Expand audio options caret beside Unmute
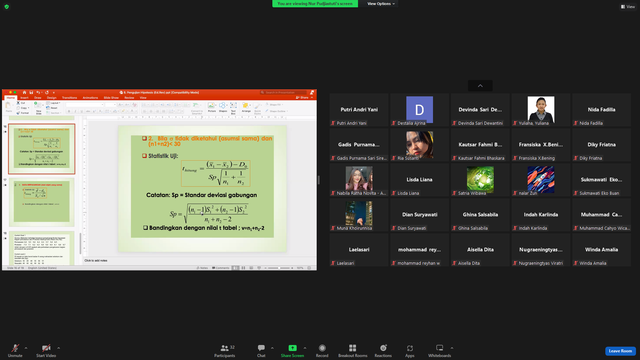The width and height of the screenshot is (640, 360). click(26, 348)
